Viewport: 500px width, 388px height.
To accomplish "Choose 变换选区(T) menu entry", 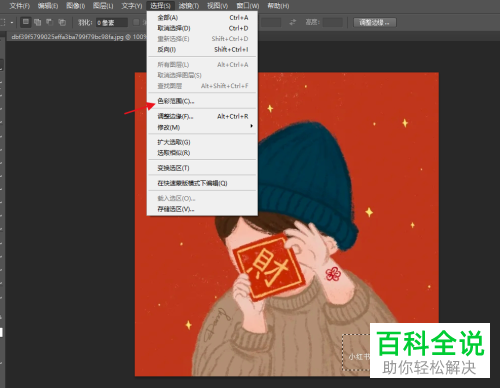I will click(202, 168).
